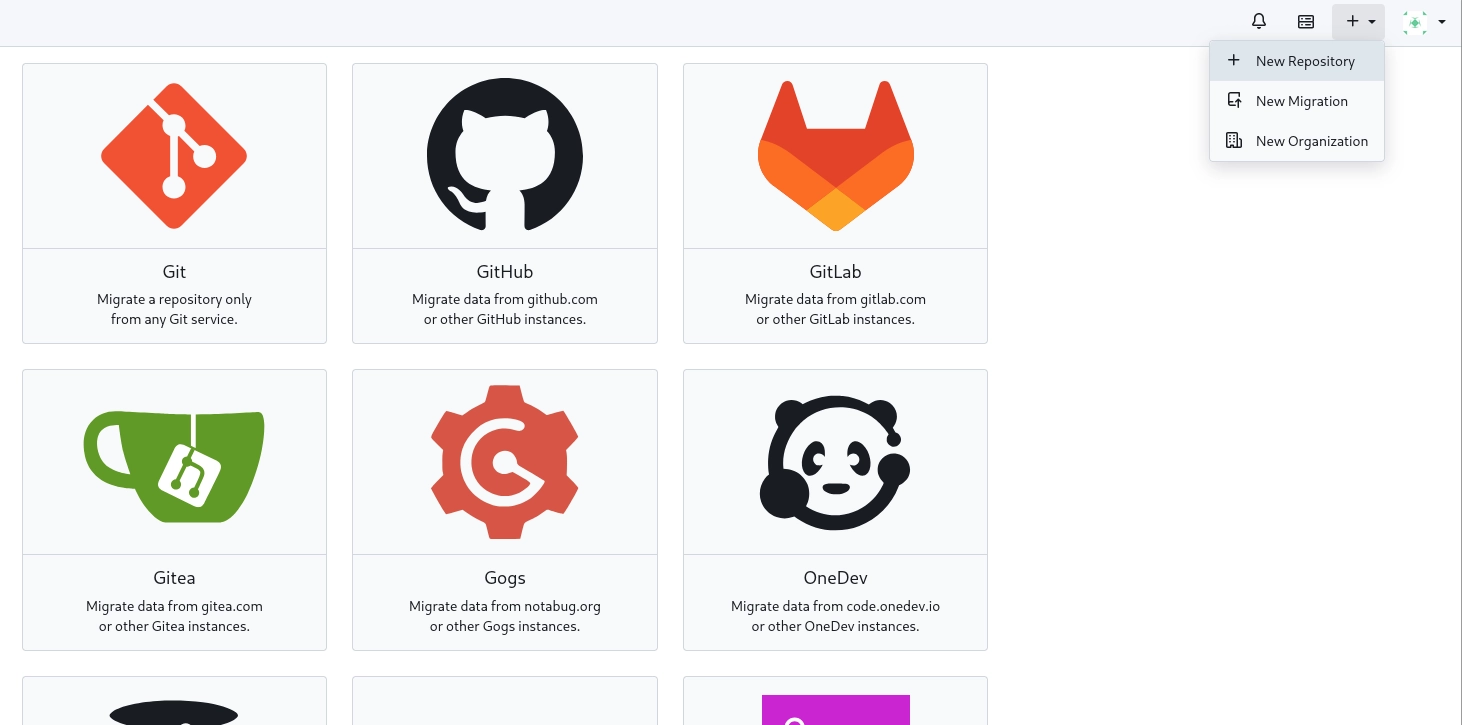Select New Organization menu entry
Image resolution: width=1462 pixels, height=725 pixels.
[1311, 141]
